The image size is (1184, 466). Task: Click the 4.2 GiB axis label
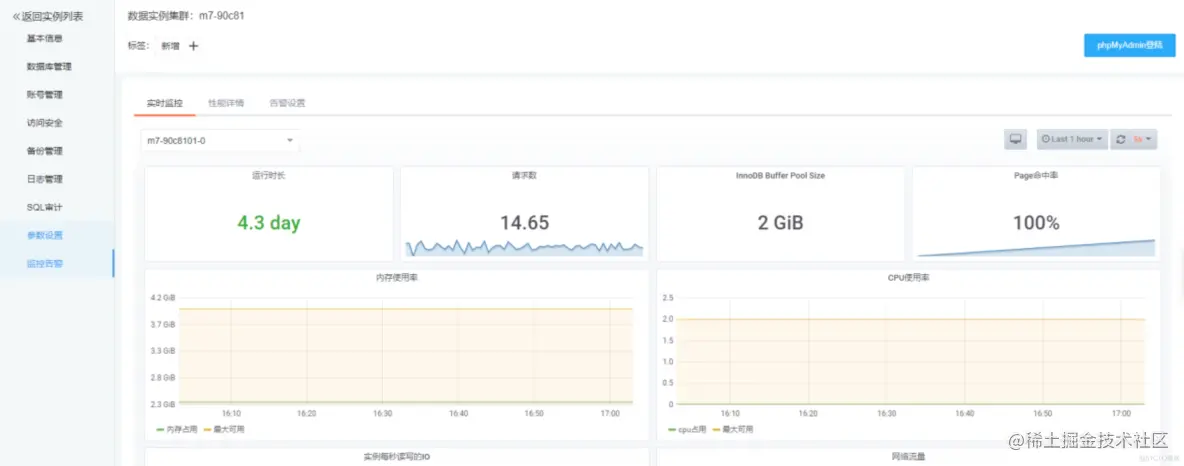coord(163,298)
